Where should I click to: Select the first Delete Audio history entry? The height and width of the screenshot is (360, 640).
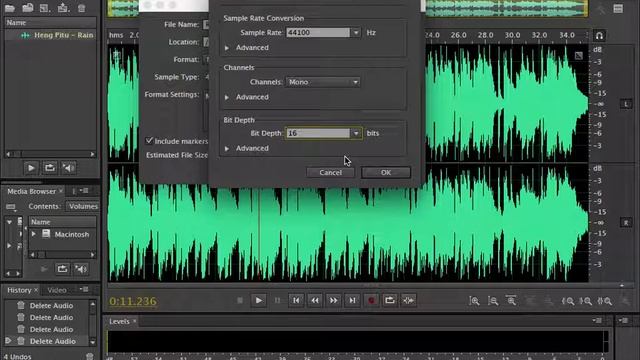[51, 305]
